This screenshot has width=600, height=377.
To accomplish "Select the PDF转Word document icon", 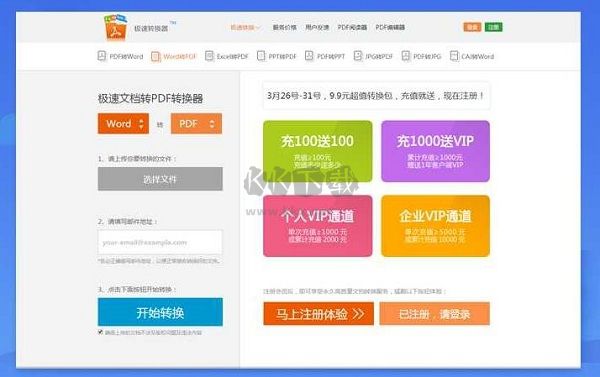I will click(x=102, y=56).
